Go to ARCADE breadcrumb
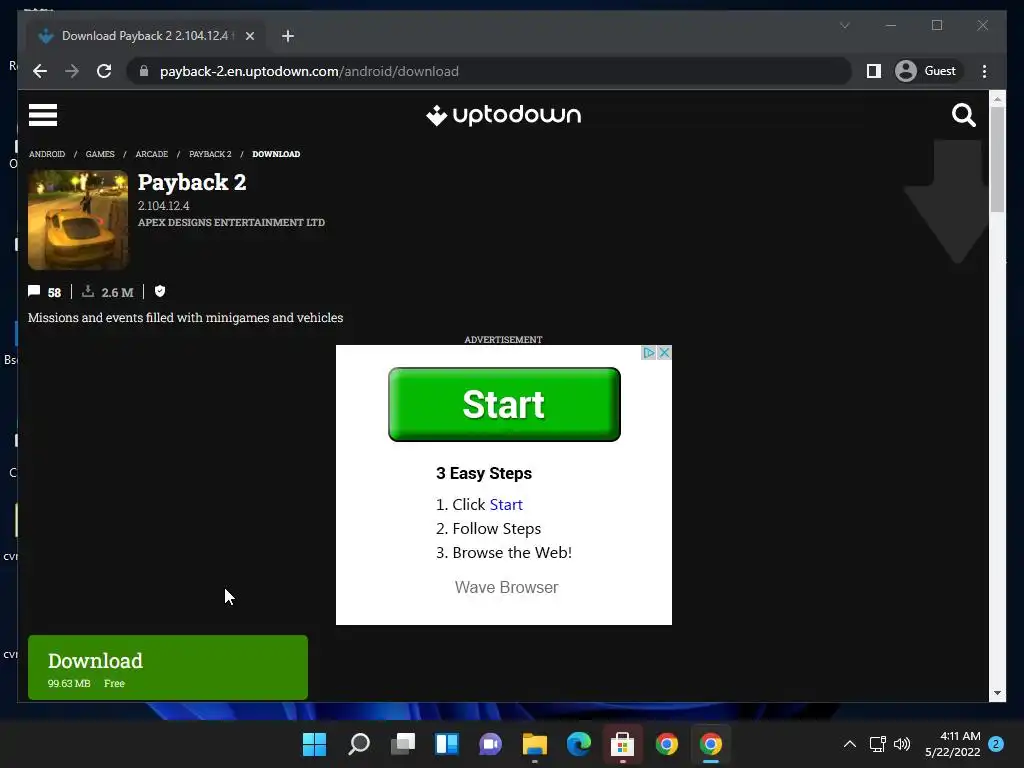The height and width of the screenshot is (768, 1024). 152,154
